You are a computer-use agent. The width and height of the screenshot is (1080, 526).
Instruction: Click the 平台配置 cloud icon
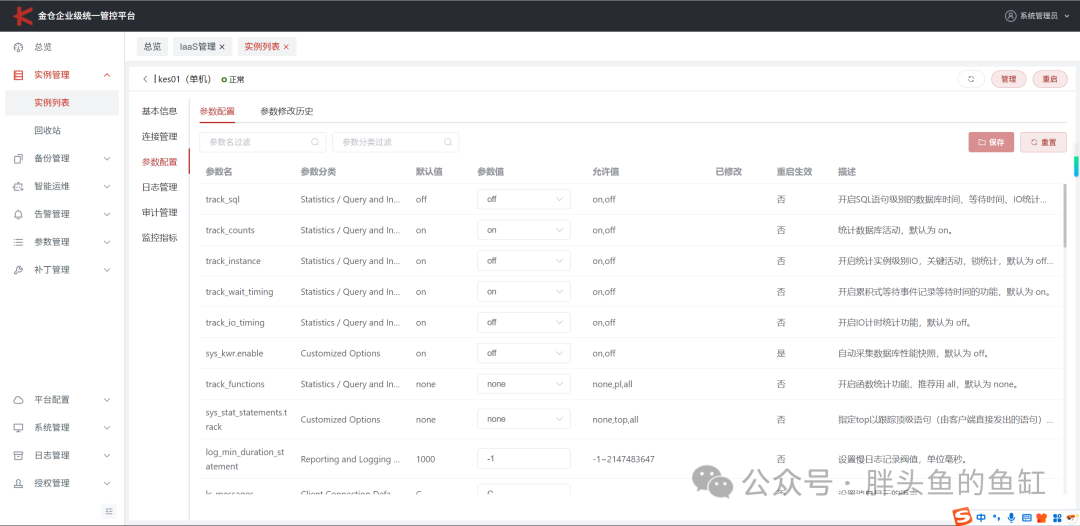[x=19, y=399]
